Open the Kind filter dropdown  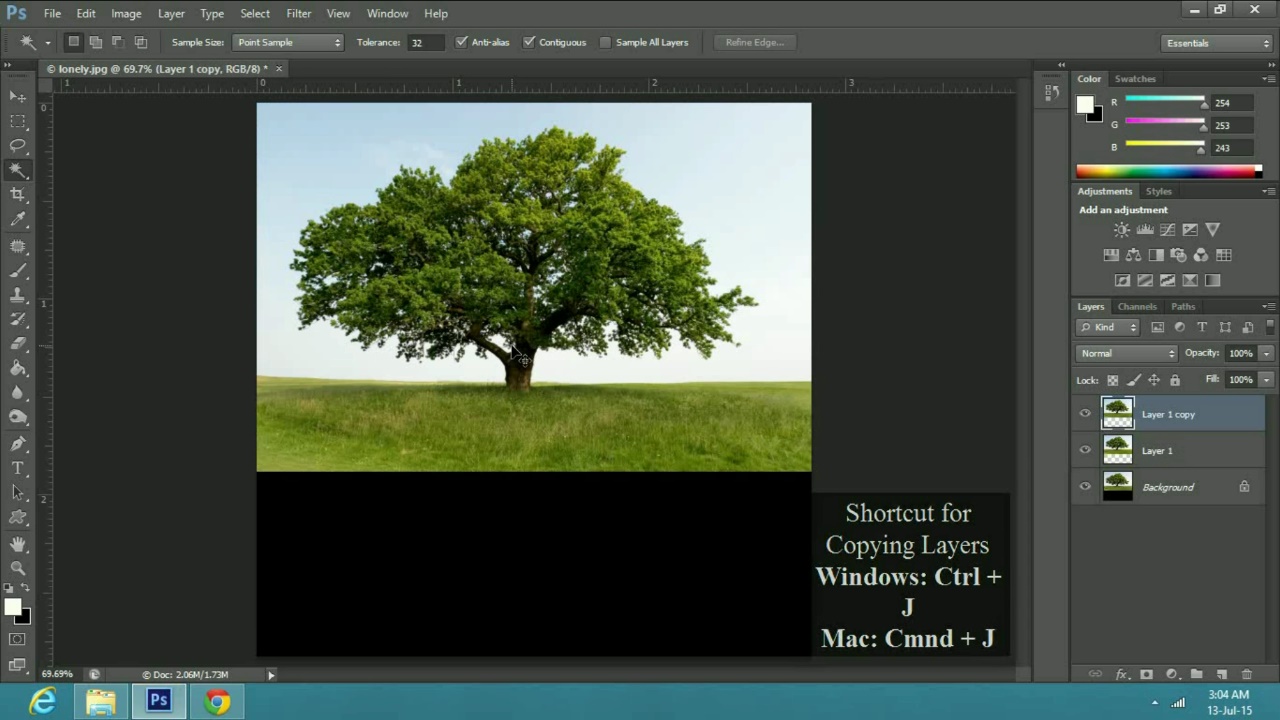click(x=1108, y=327)
